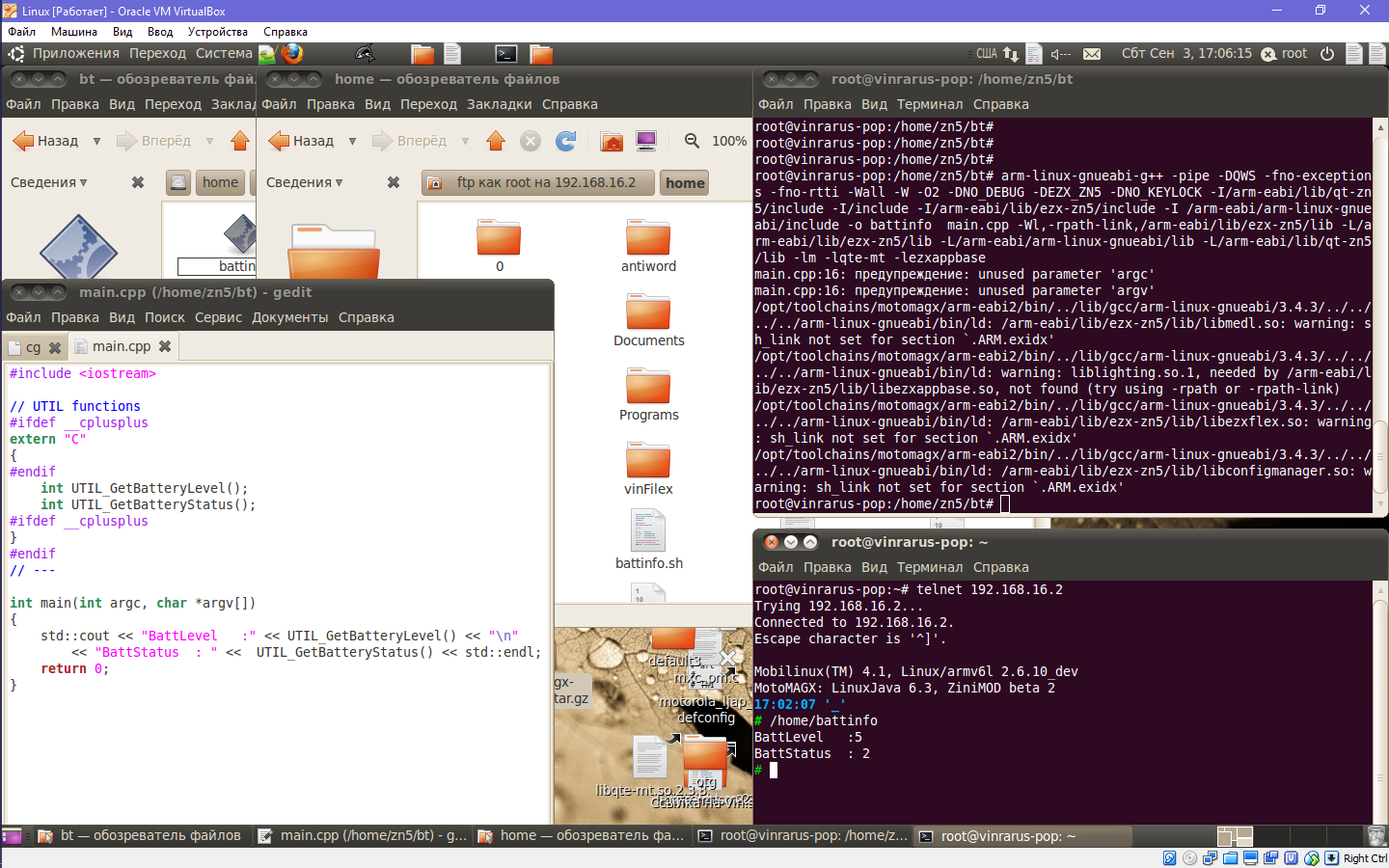
Task: Open the mail envelope indicator
Action: (1092, 54)
